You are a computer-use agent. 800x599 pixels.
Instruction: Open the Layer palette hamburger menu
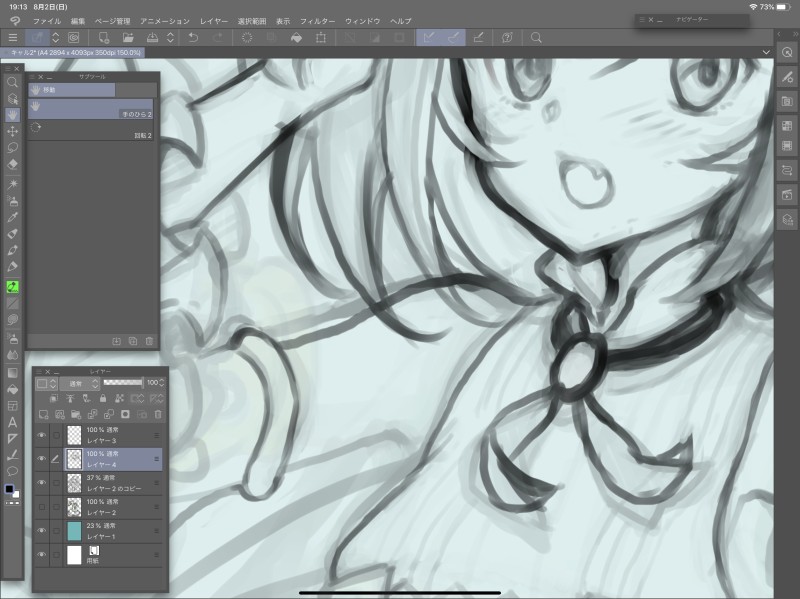pyautogui.click(x=39, y=371)
